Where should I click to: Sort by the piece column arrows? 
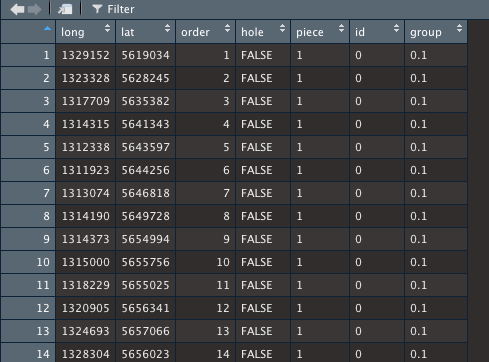[x=341, y=28]
